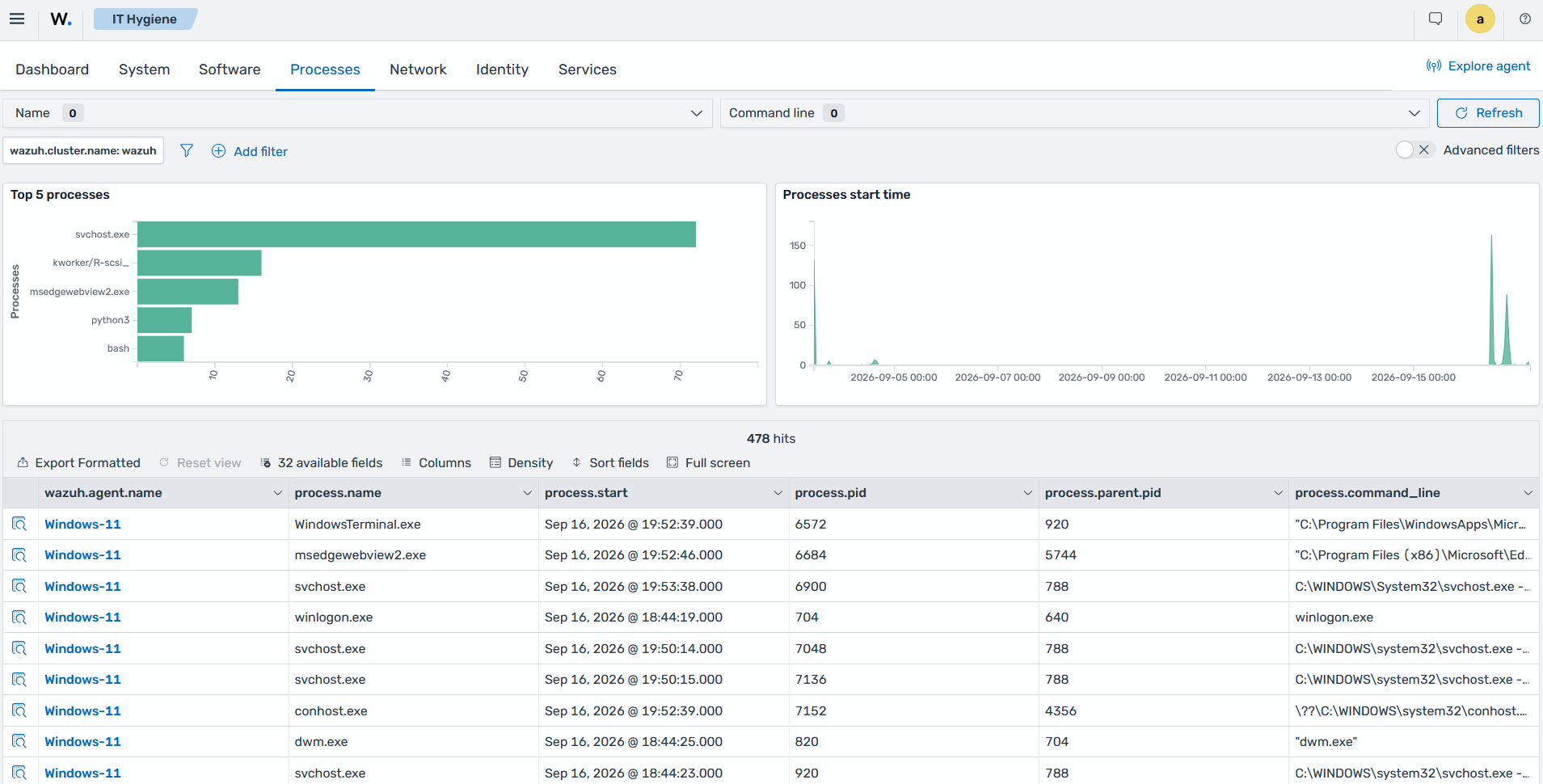Image resolution: width=1543 pixels, height=784 pixels.
Task: Open 32 available fields list
Action: [x=322, y=462]
